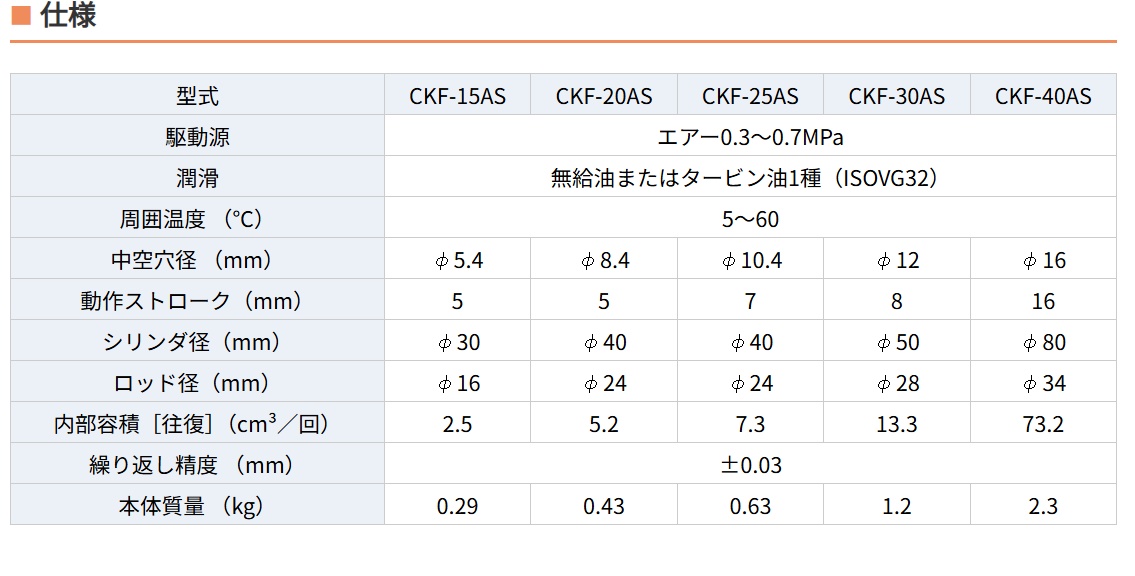Click the 73.2 internal volume value

(x=1043, y=424)
